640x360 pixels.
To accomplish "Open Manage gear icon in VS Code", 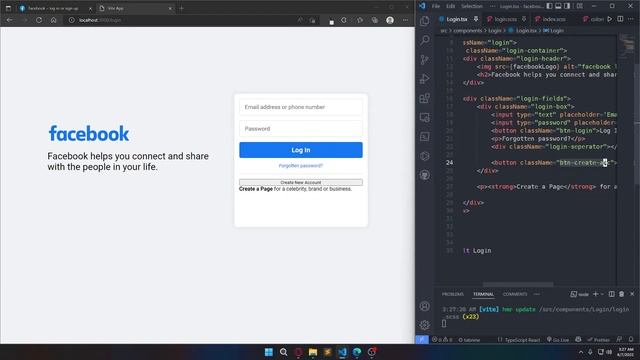I will tap(424, 325).
